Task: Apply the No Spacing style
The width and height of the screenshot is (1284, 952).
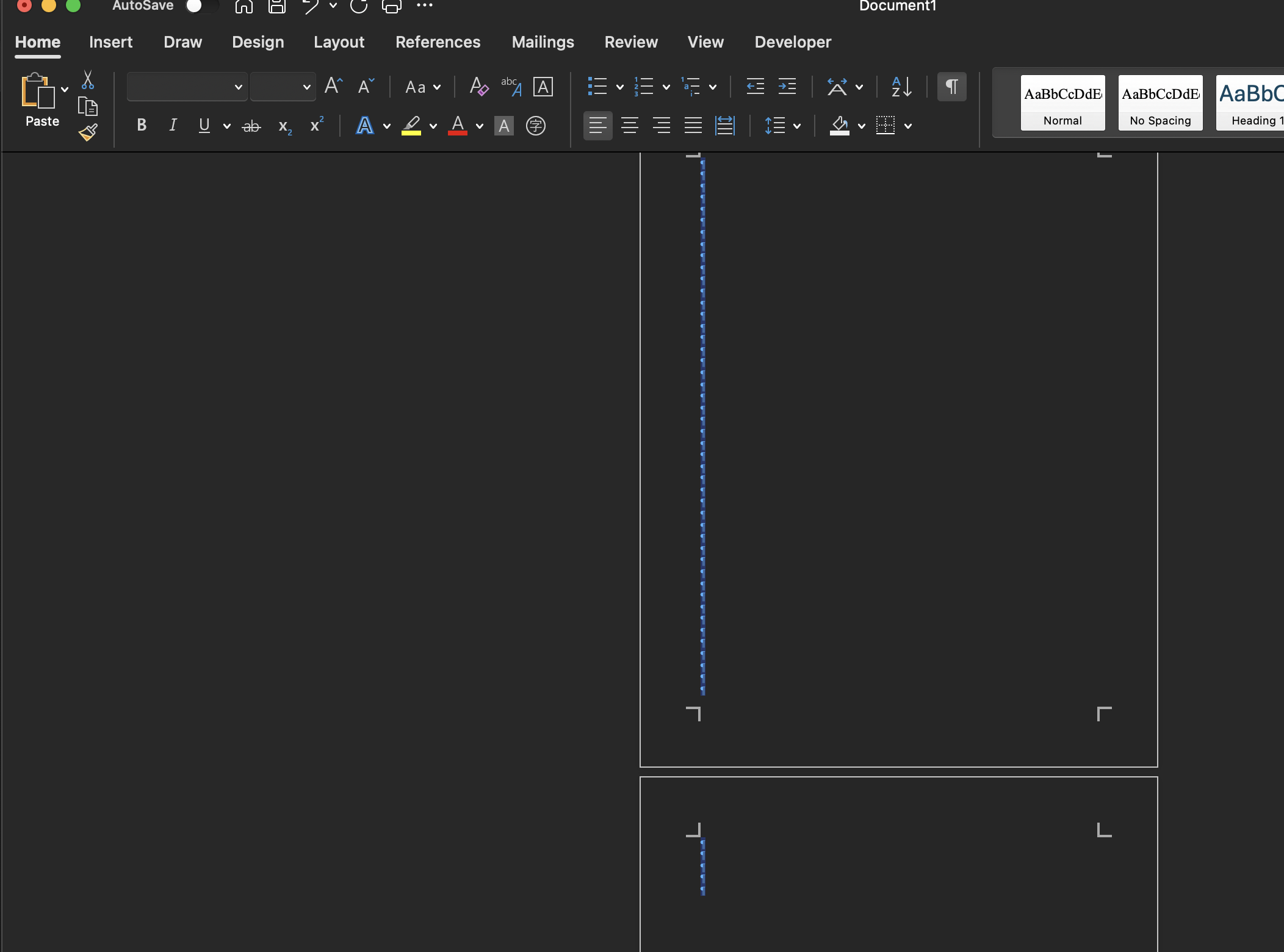Action: pyautogui.click(x=1160, y=103)
